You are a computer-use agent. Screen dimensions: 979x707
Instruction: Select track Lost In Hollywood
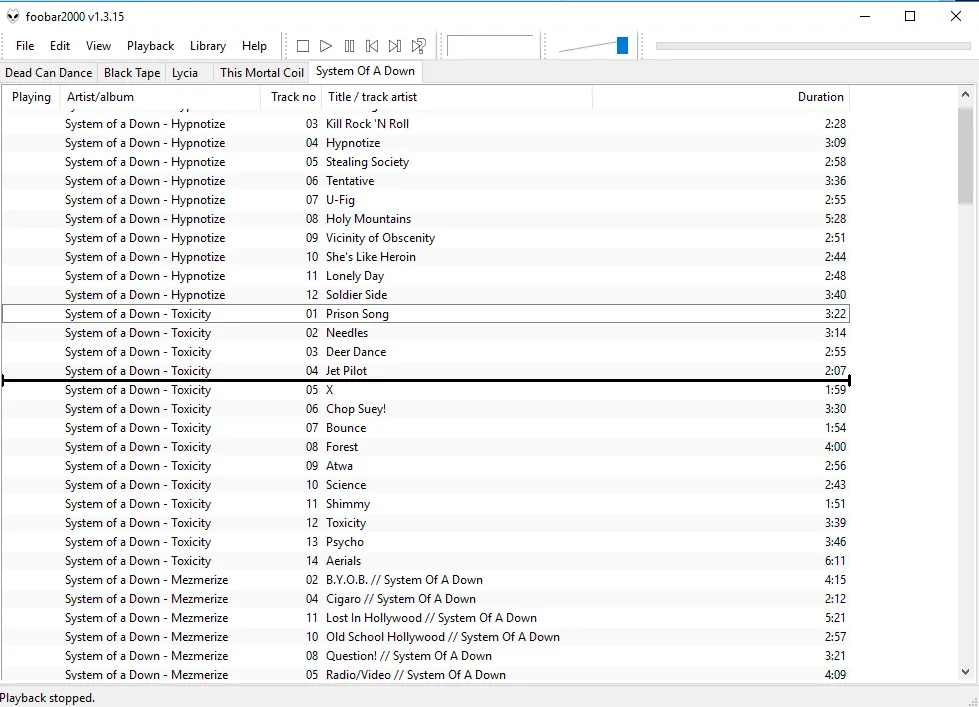[x=426, y=618]
